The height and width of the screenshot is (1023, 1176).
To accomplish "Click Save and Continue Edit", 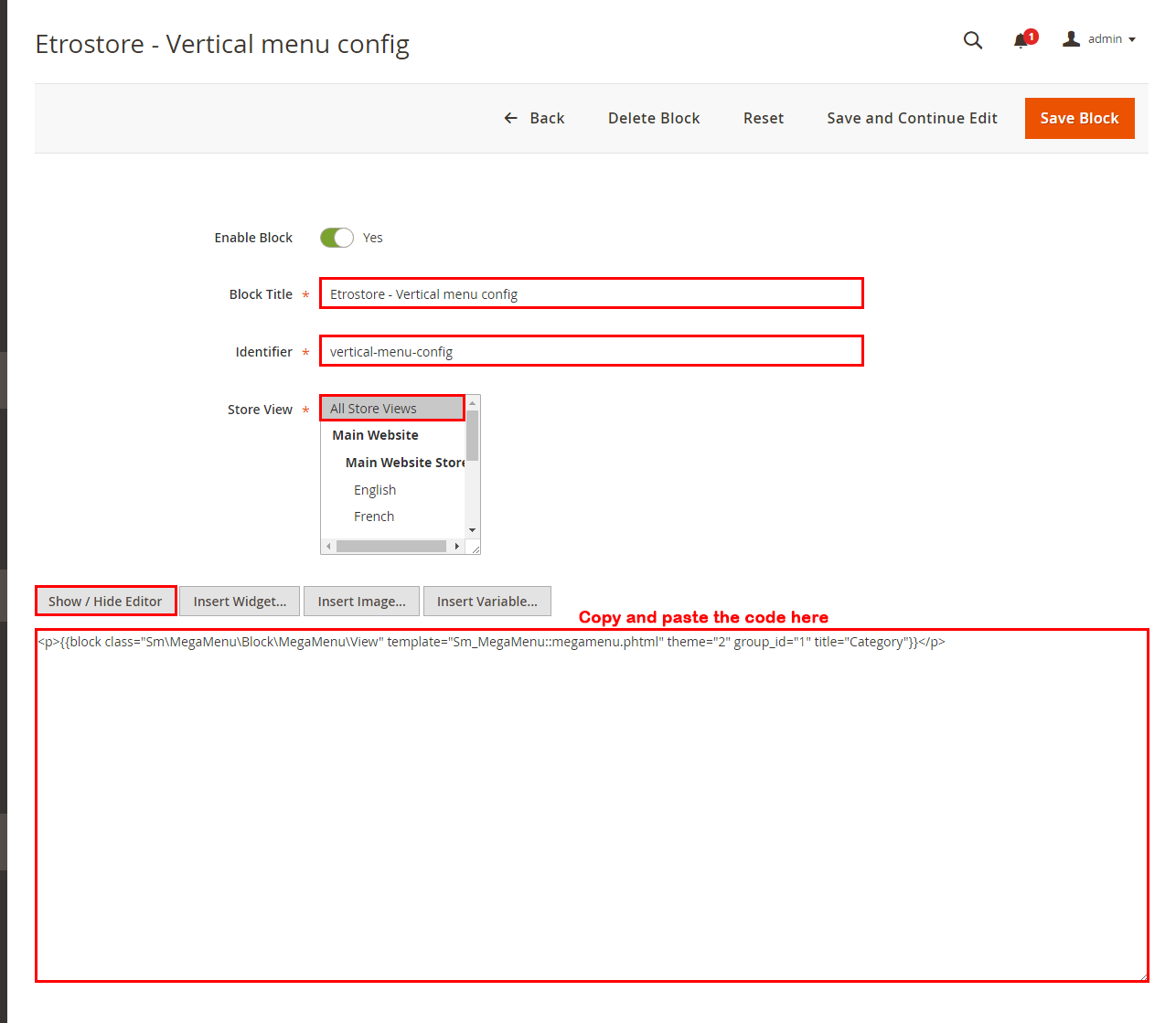I will (912, 118).
